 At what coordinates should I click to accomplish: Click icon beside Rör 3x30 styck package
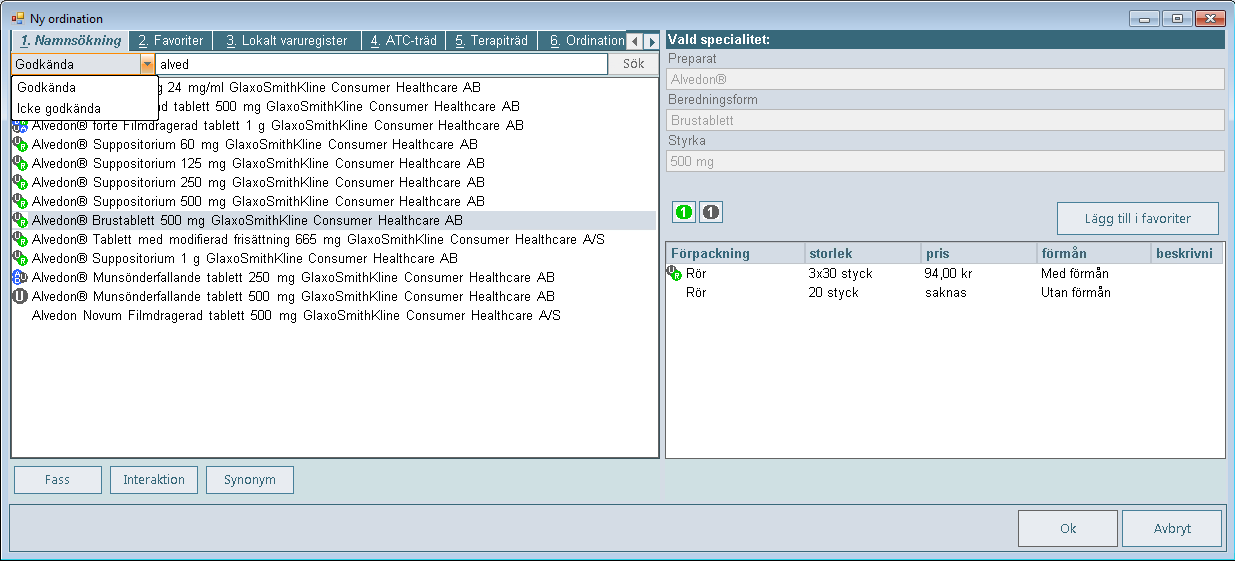(674, 274)
